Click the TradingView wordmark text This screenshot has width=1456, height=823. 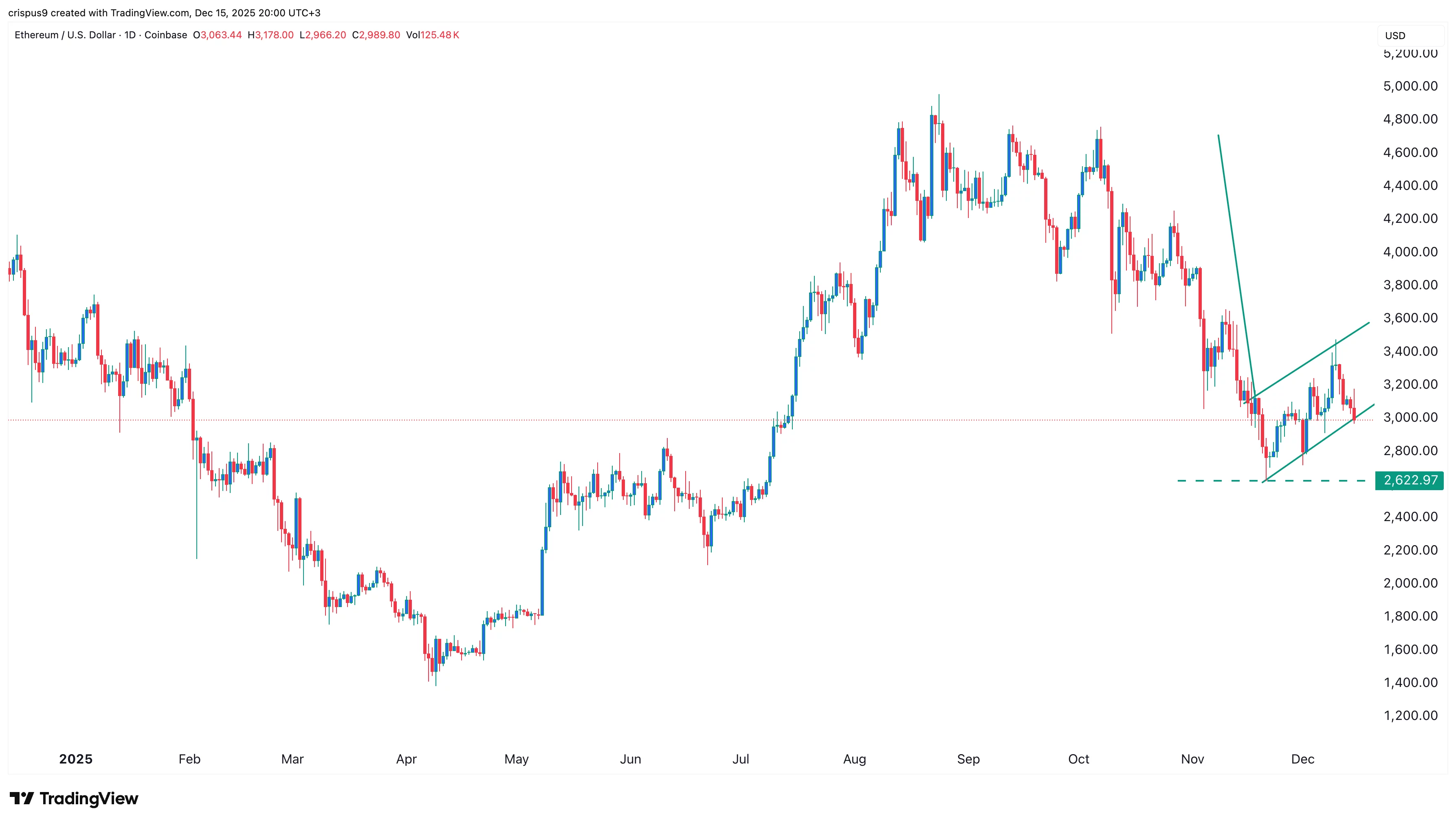pyautogui.click(x=89, y=798)
